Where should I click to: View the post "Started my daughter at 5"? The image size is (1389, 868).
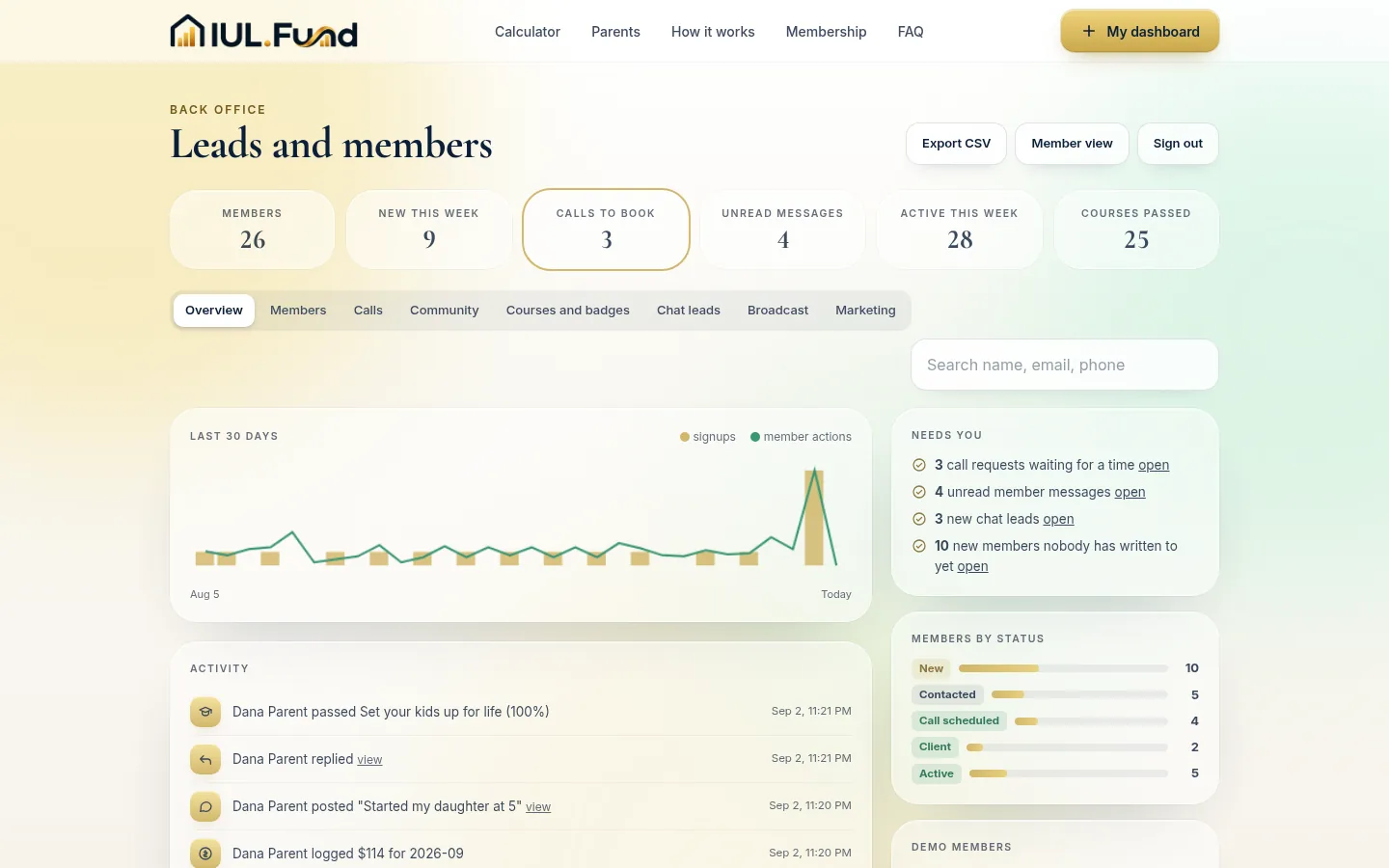538,807
